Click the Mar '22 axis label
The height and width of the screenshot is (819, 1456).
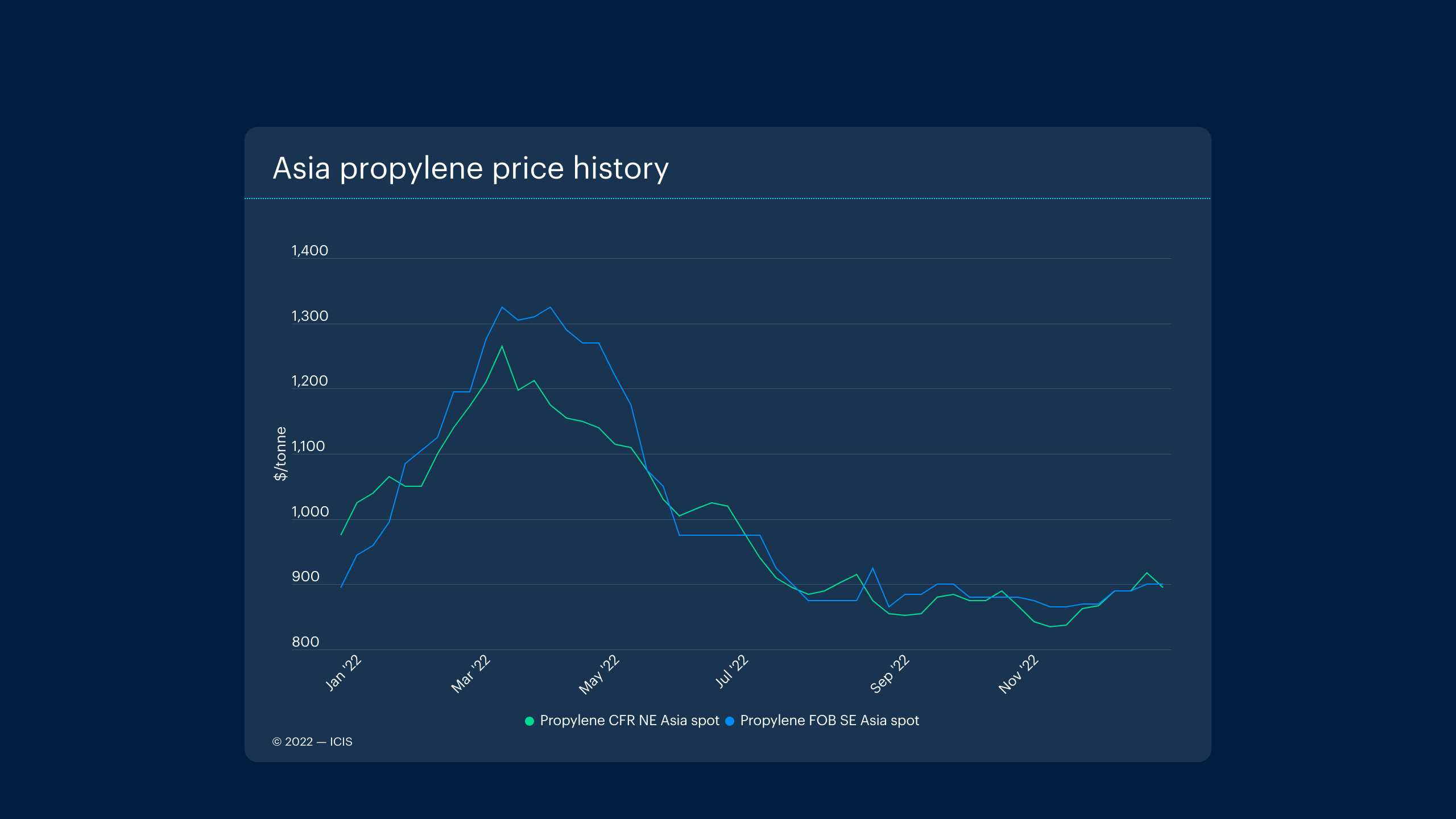click(471, 674)
